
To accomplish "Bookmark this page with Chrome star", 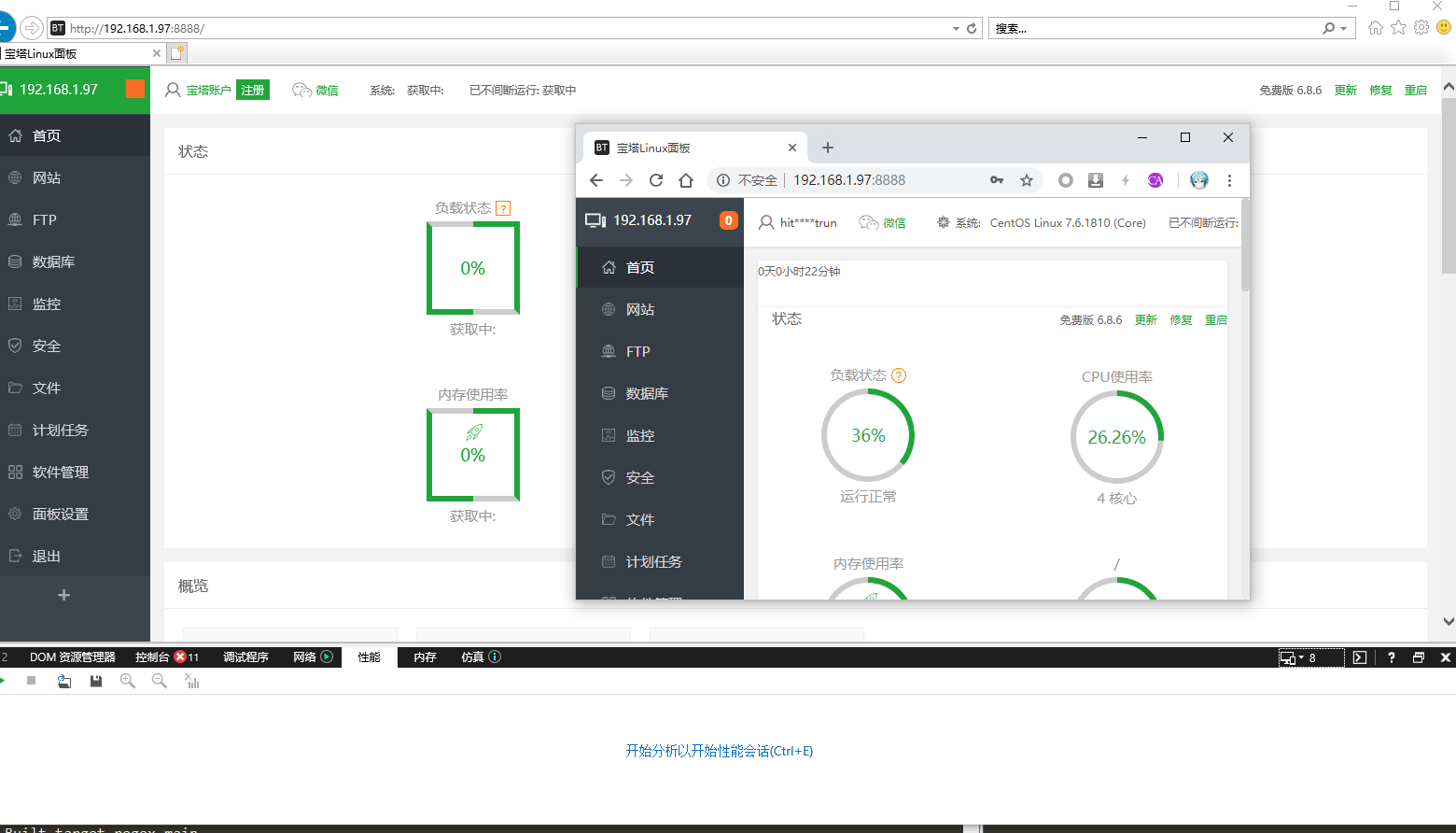I will tap(1027, 180).
